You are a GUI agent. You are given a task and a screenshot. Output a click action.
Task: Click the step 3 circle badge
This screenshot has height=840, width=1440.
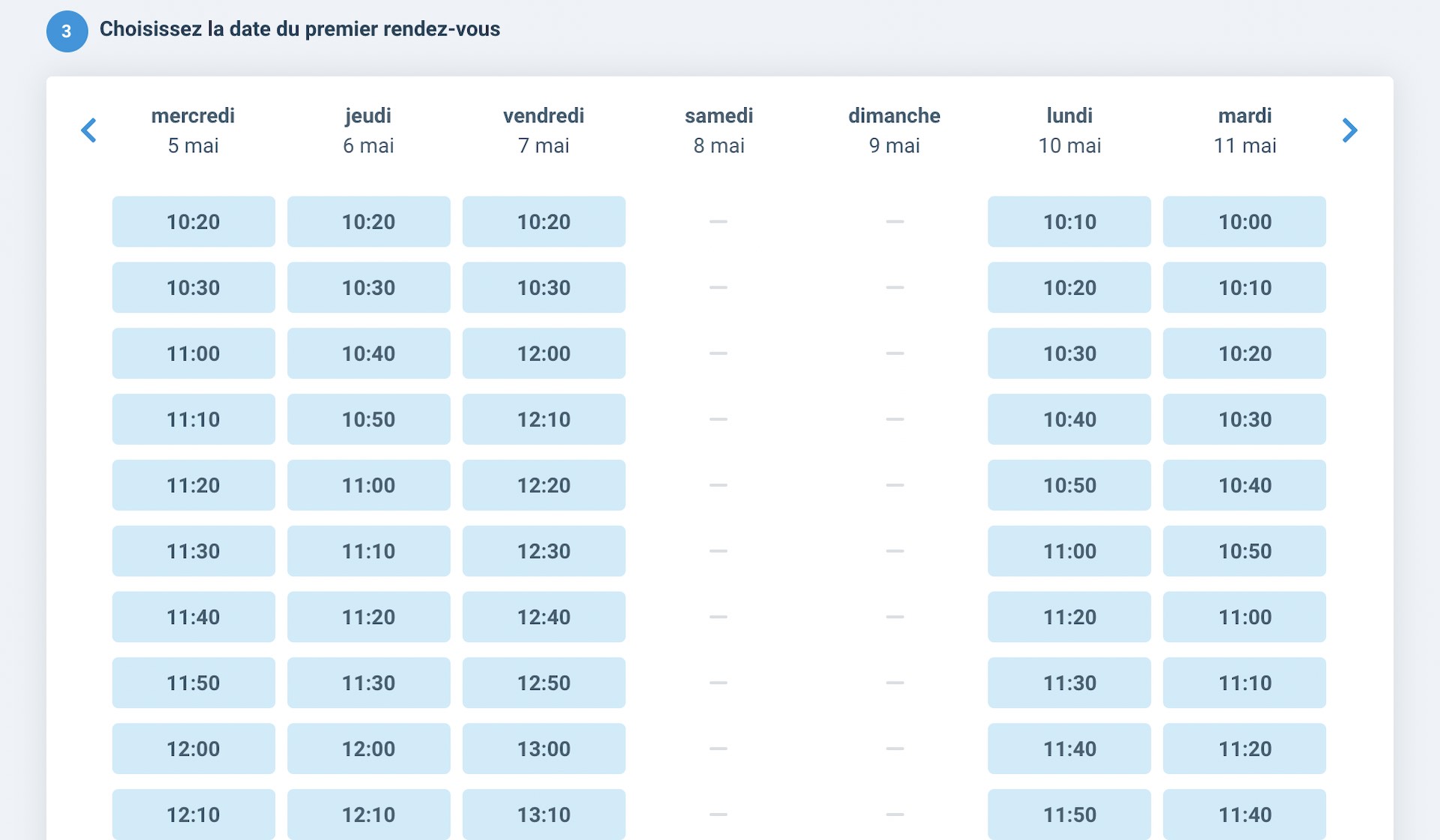[67, 31]
